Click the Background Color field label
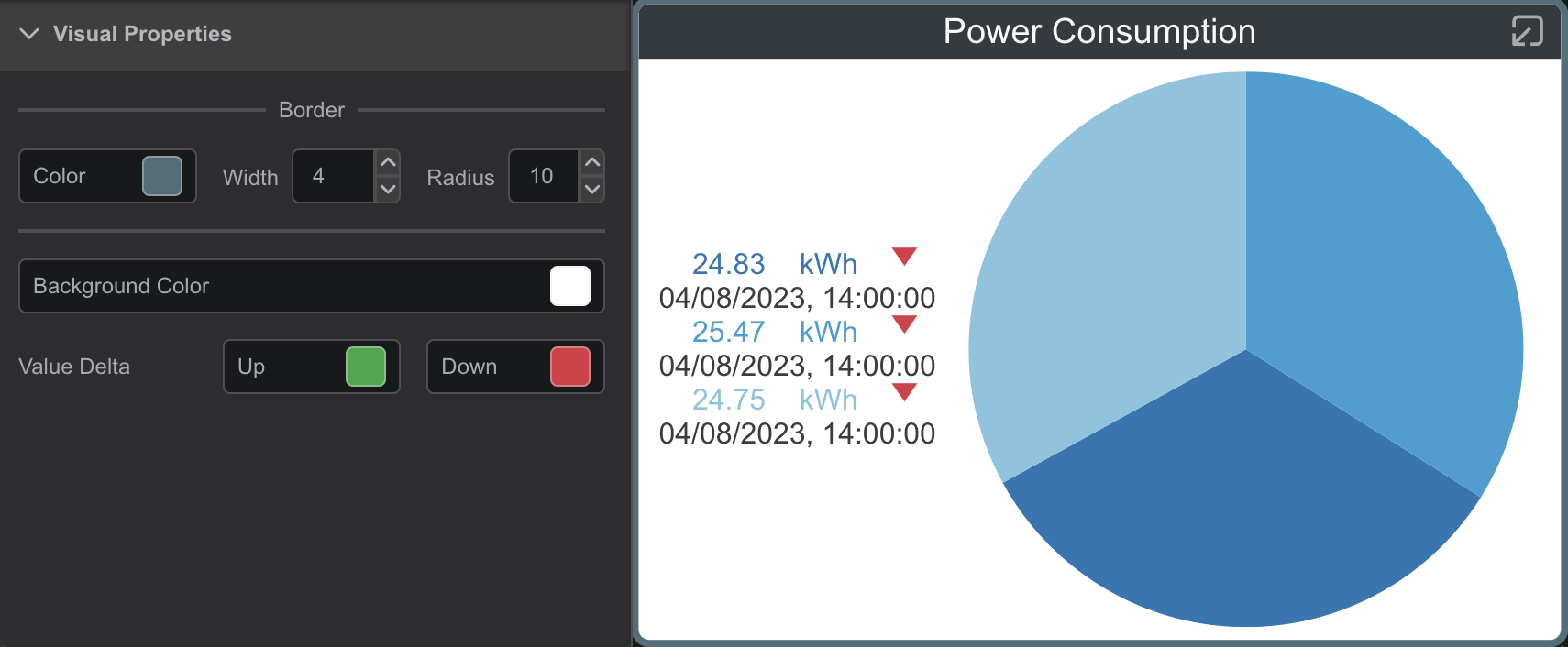 pos(121,286)
